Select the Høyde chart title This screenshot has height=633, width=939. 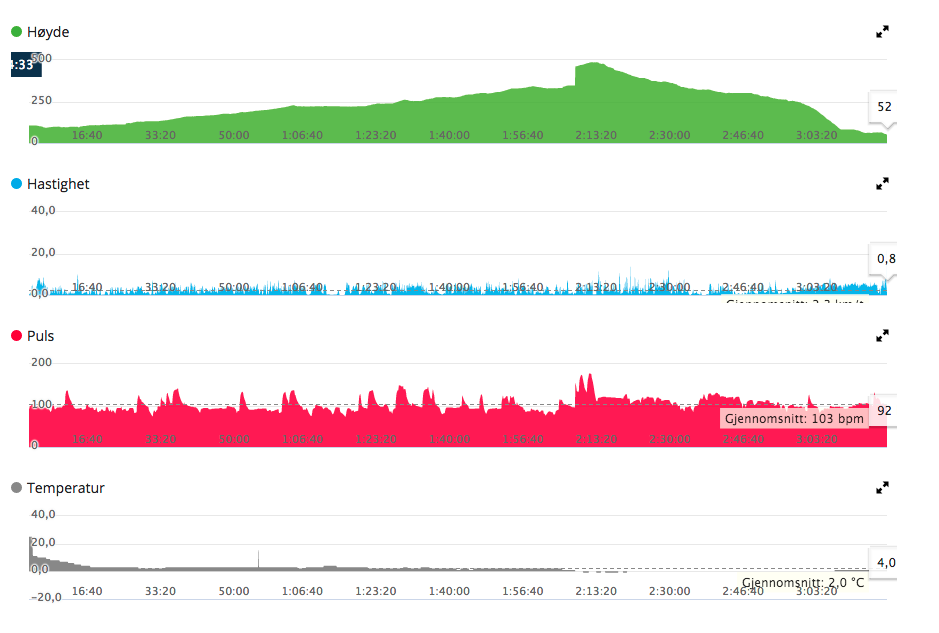[x=48, y=32]
